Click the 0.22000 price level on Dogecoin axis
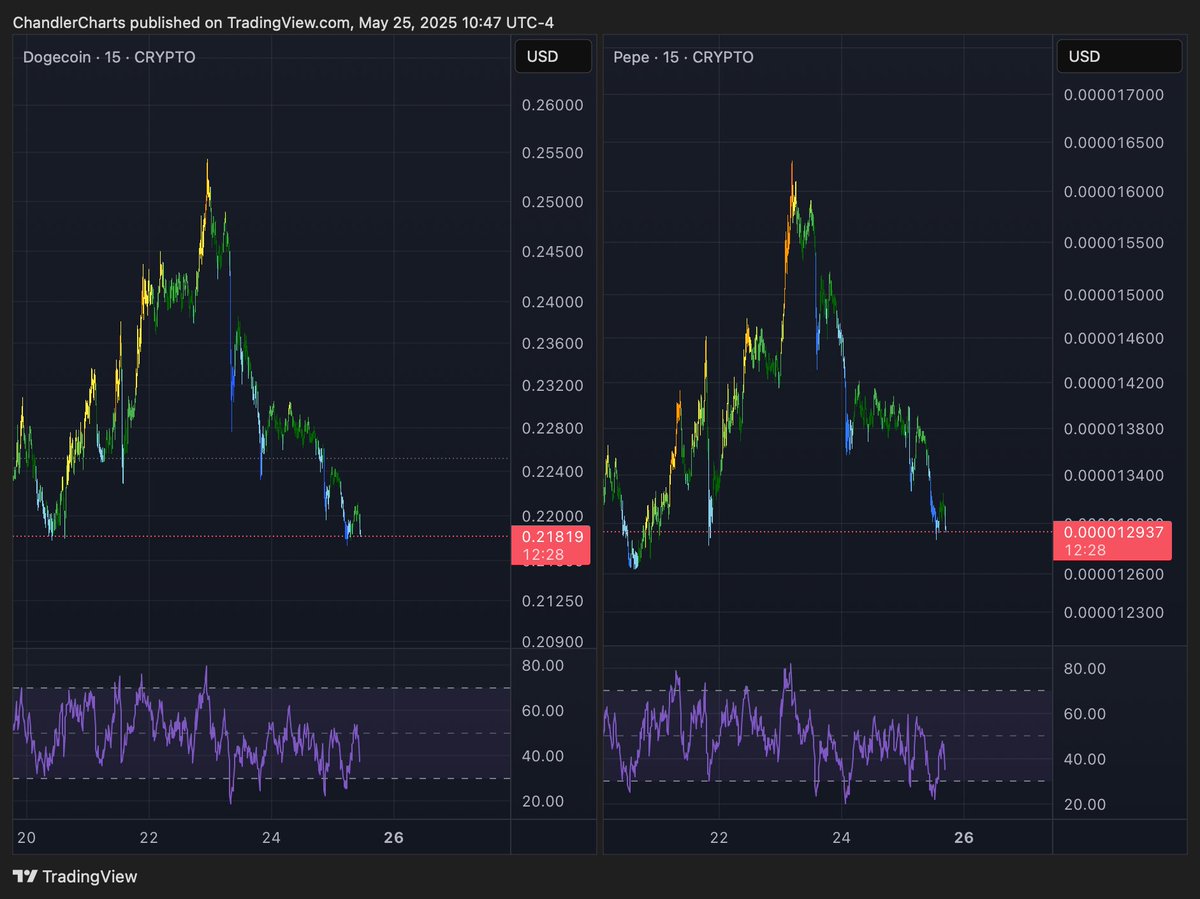1200x899 pixels. 552,516
